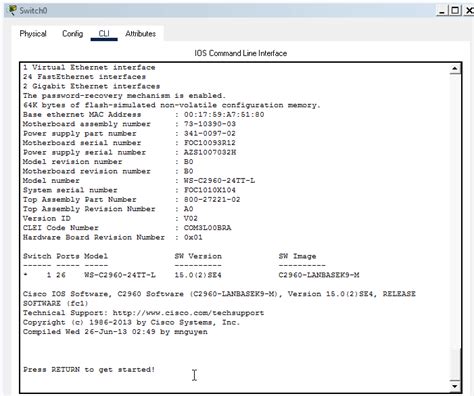
Task: Click 'Press RETURN to get started!' line
Action: tap(89, 369)
